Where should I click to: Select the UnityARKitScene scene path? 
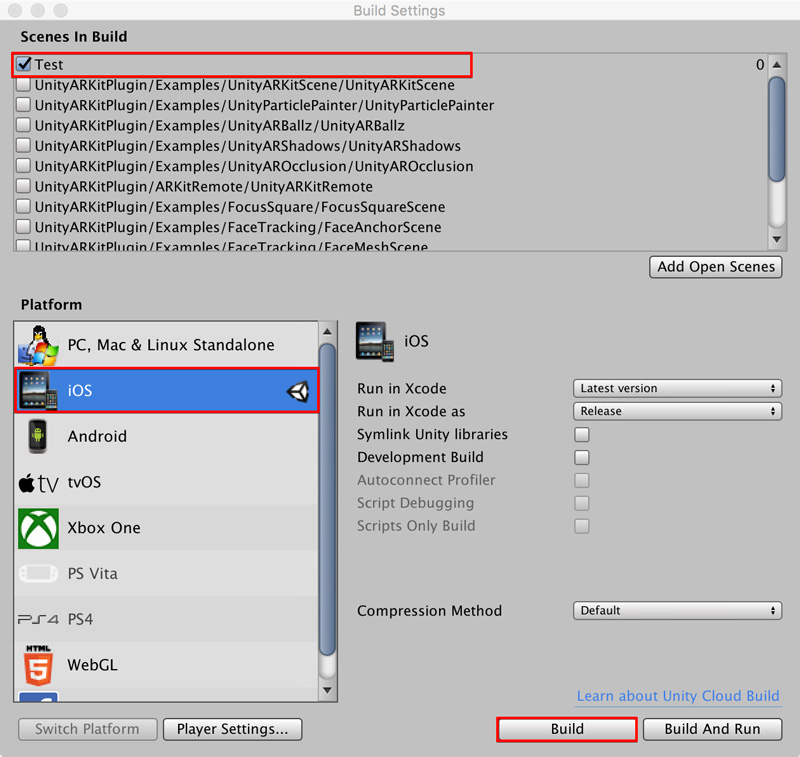[244, 85]
